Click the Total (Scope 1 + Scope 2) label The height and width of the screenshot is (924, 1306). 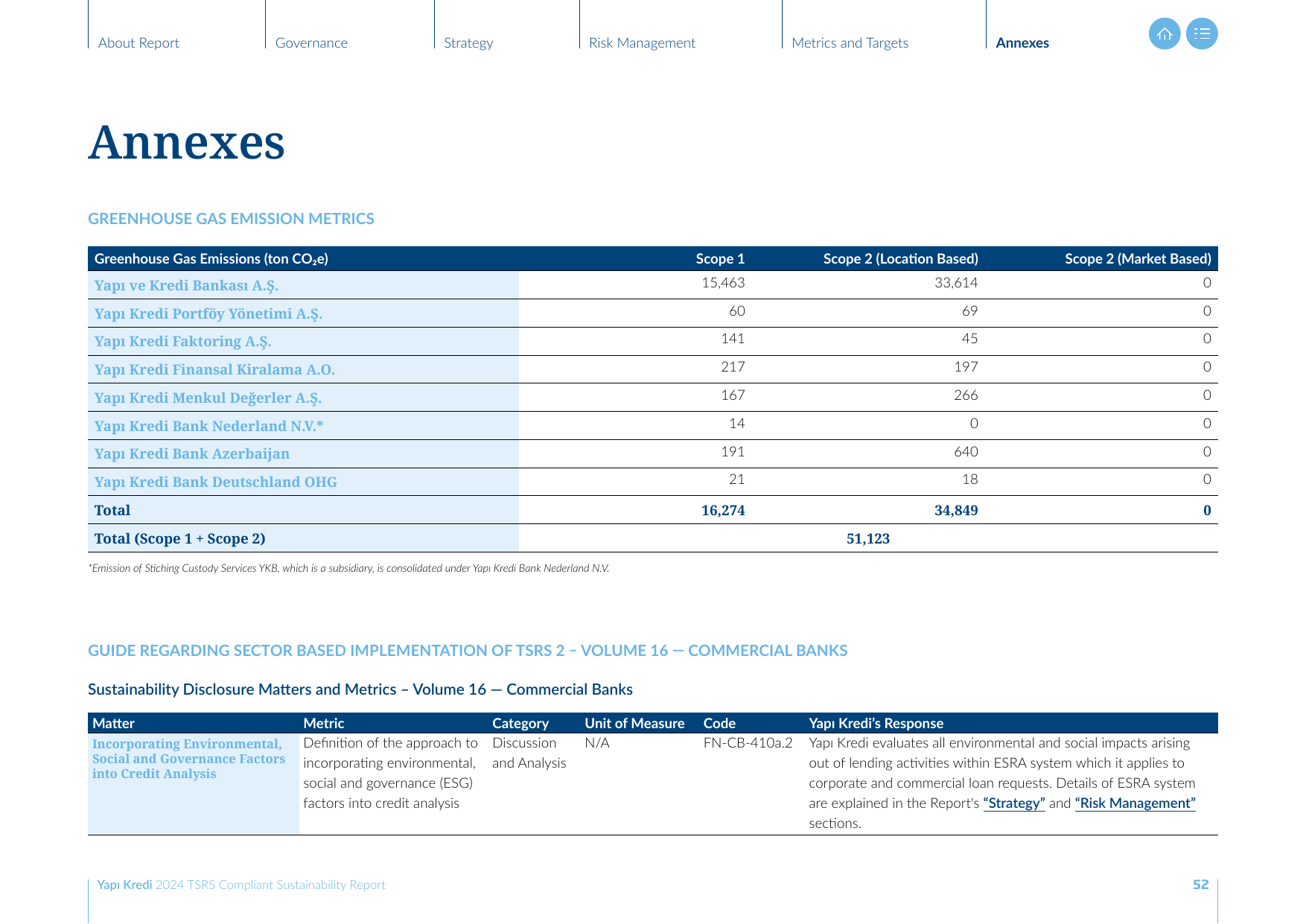pyautogui.click(x=179, y=538)
